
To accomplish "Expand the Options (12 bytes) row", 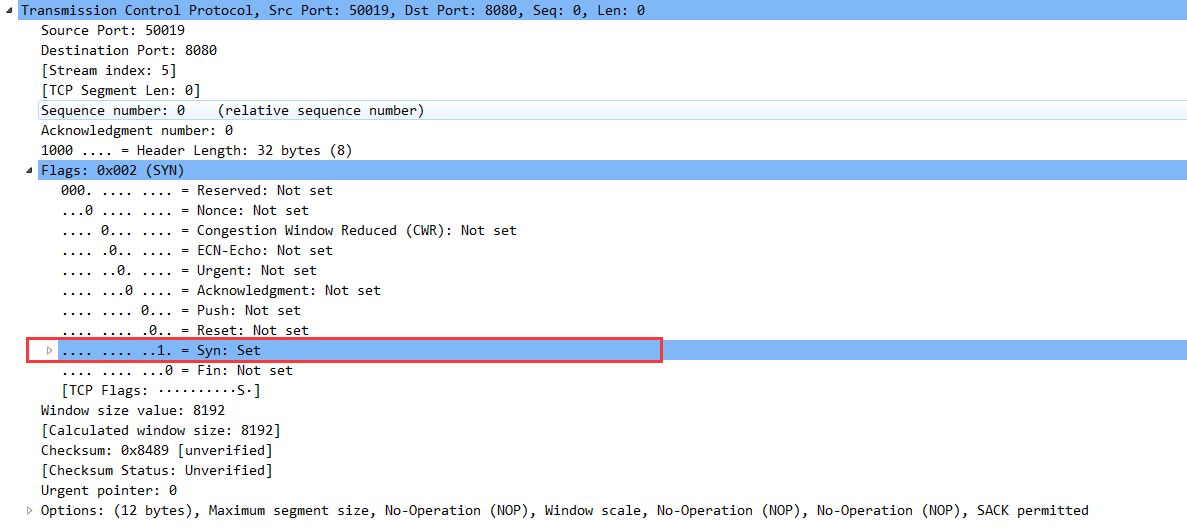I will coord(30,511).
